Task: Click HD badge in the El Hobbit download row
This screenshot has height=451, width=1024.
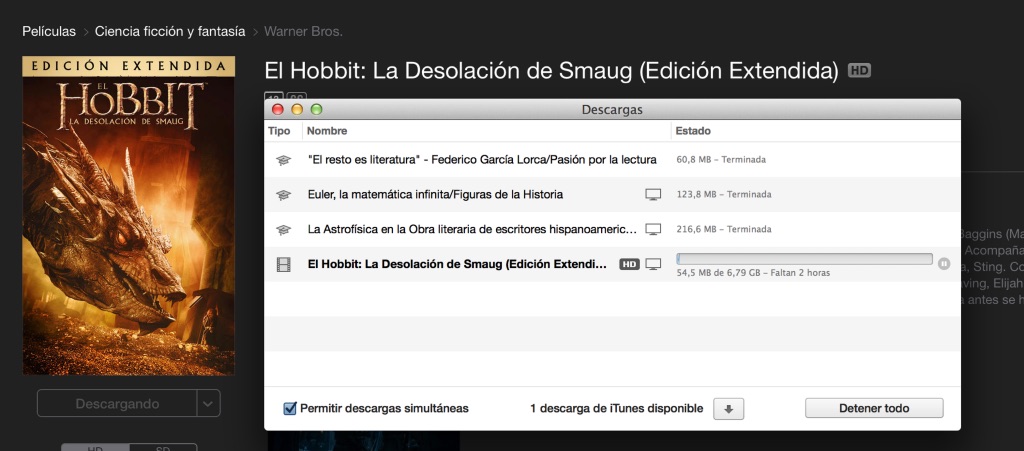Action: pyautogui.click(x=629, y=264)
